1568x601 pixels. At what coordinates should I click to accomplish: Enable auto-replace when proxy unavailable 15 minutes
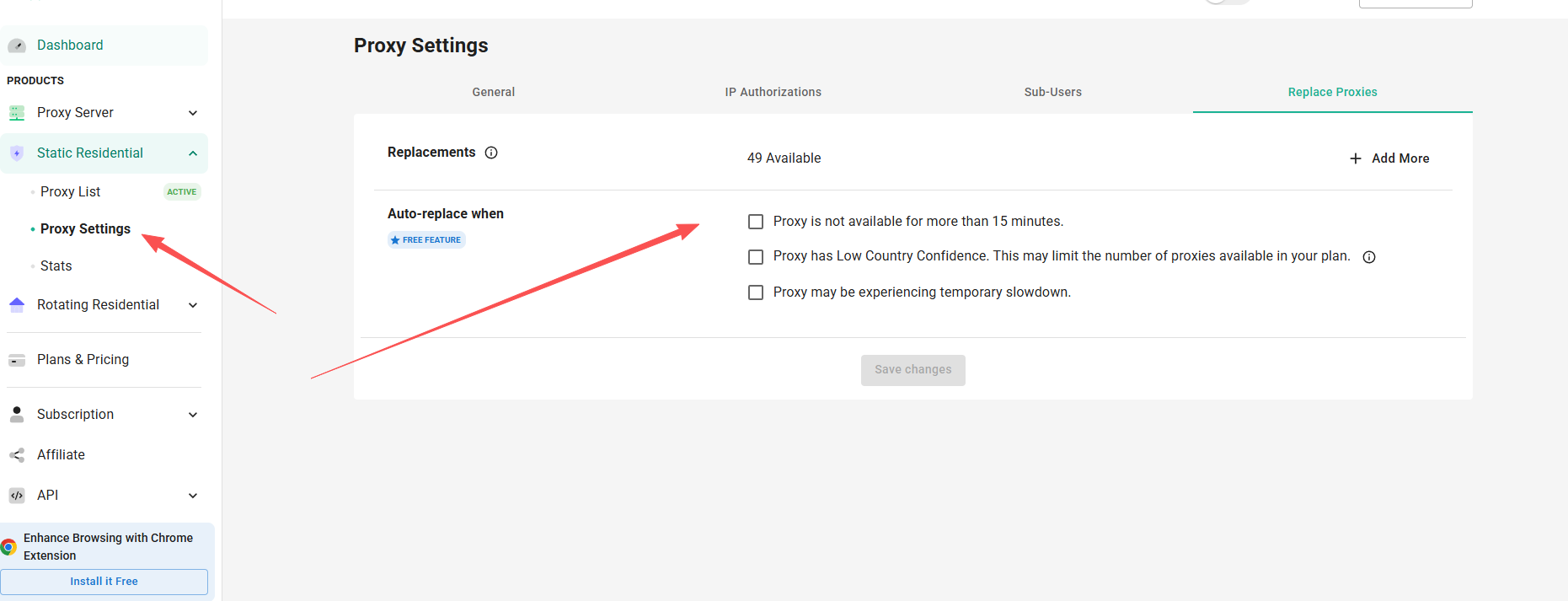point(756,222)
